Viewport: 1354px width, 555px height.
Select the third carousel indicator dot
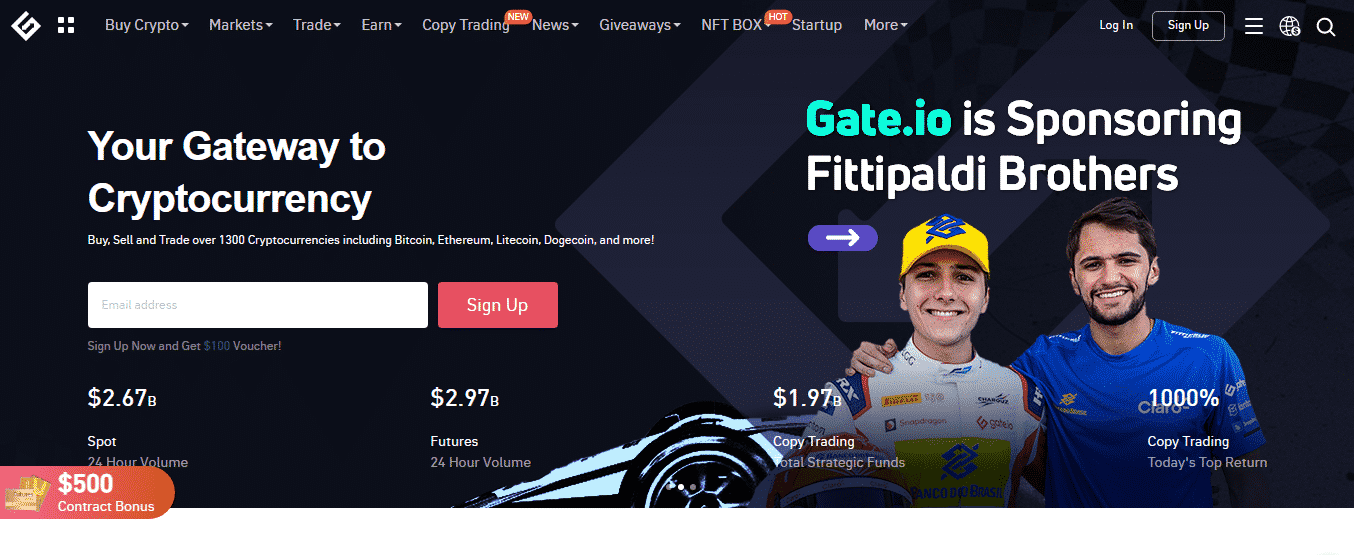tap(693, 487)
